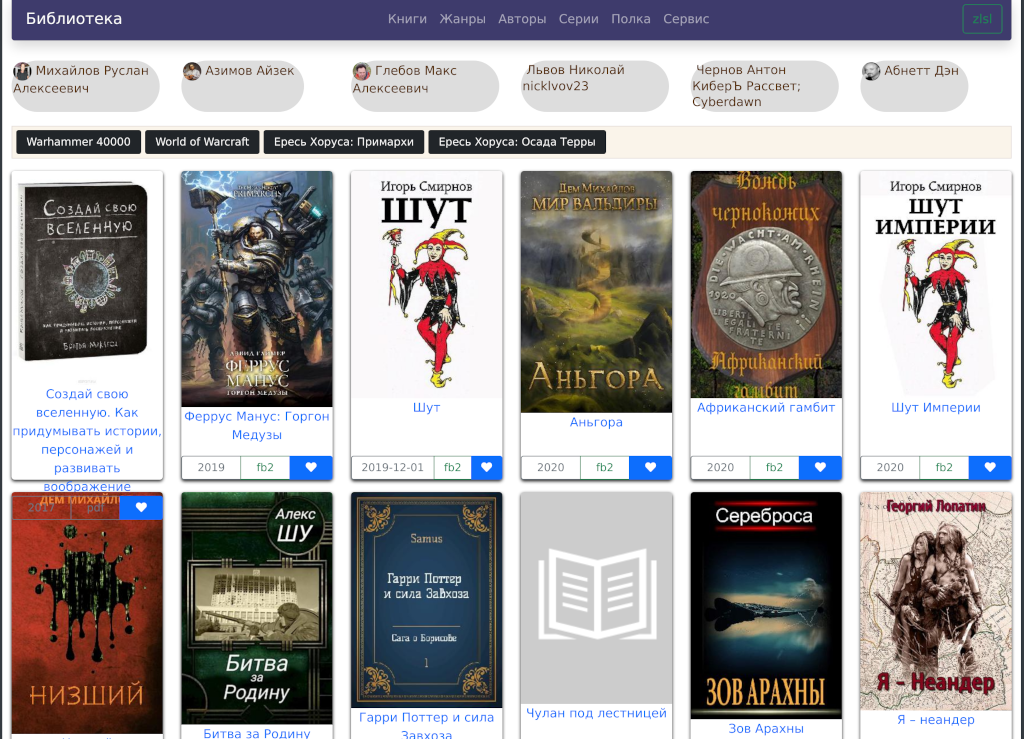This screenshot has height=739, width=1024.
Task: Click Абнетт Дэн author avatar
Action: (x=871, y=71)
